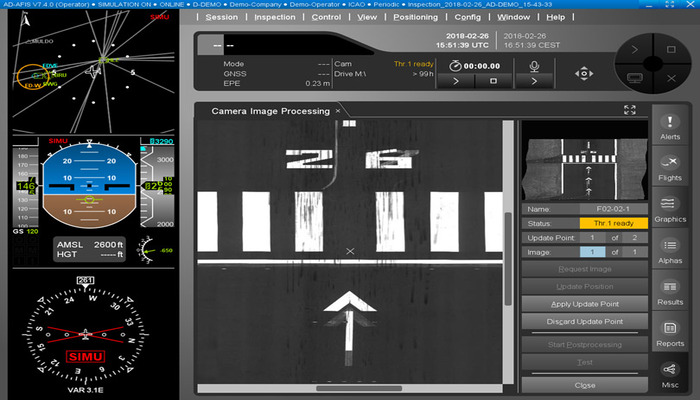Click the Discard Update Point button
This screenshot has height=400, width=700.
pos(585,321)
